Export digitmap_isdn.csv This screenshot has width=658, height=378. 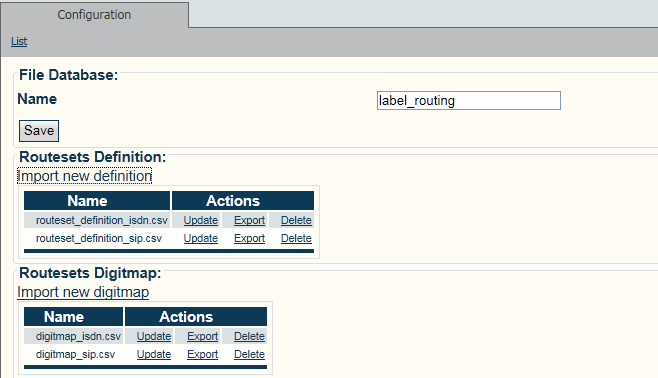click(x=202, y=336)
